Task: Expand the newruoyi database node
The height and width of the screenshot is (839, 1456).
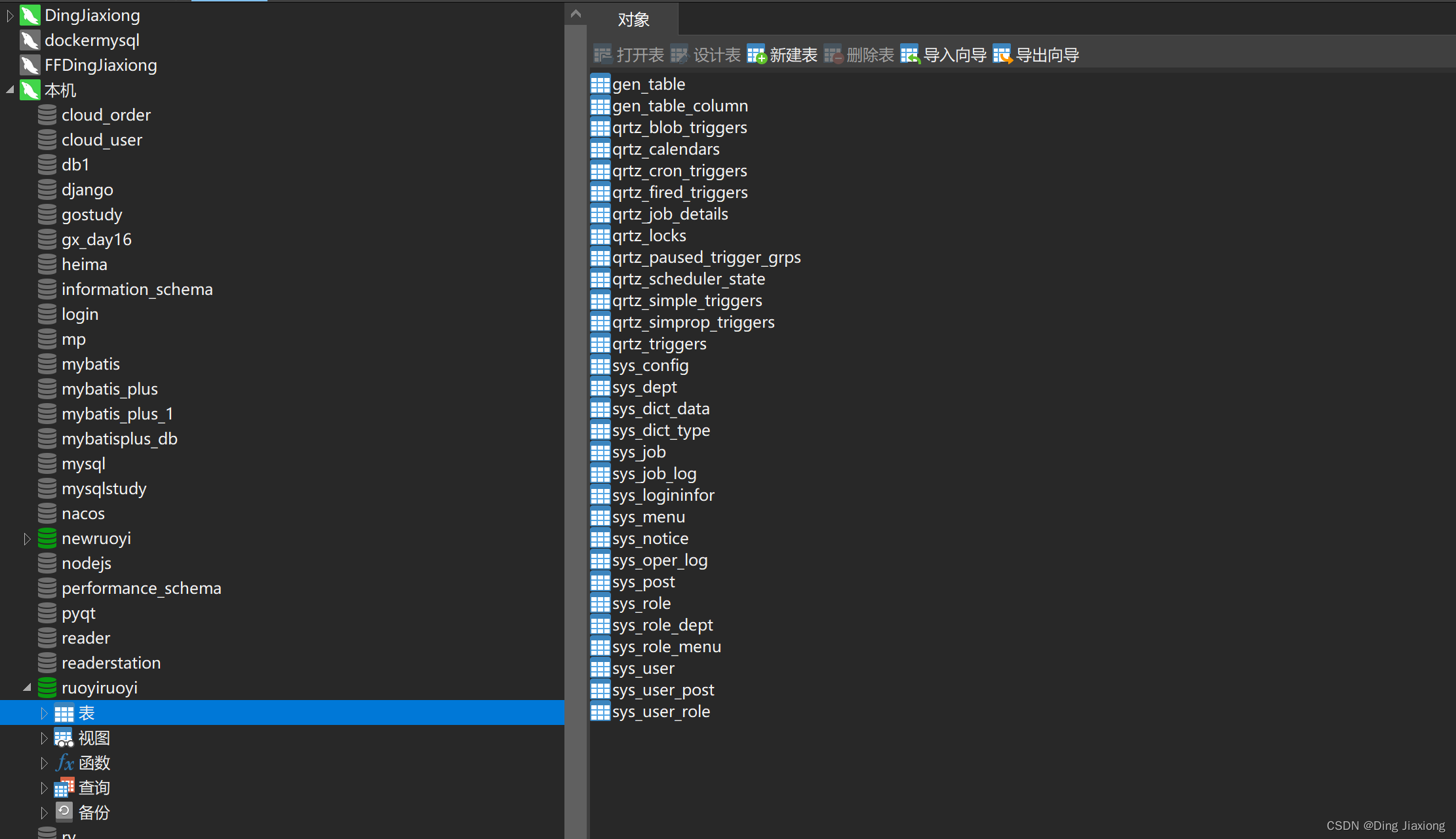Action: point(27,539)
